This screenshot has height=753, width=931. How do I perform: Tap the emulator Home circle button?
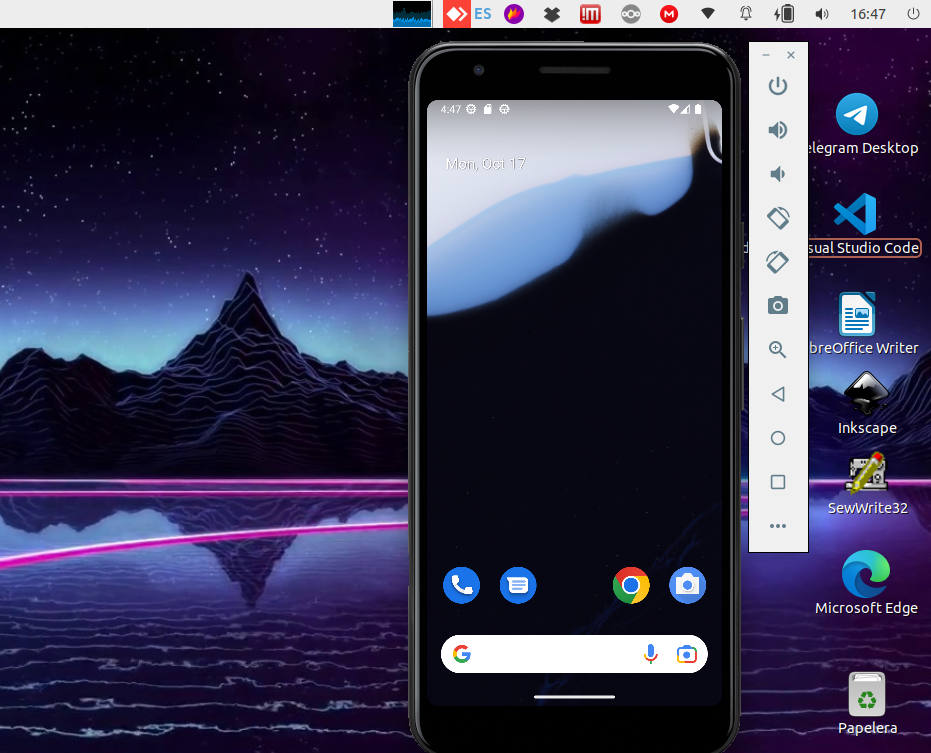click(x=778, y=438)
